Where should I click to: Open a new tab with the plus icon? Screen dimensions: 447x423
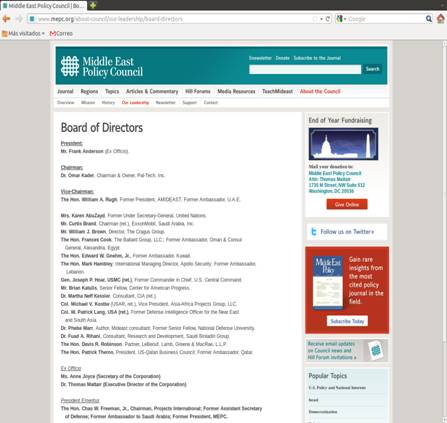pos(93,5)
